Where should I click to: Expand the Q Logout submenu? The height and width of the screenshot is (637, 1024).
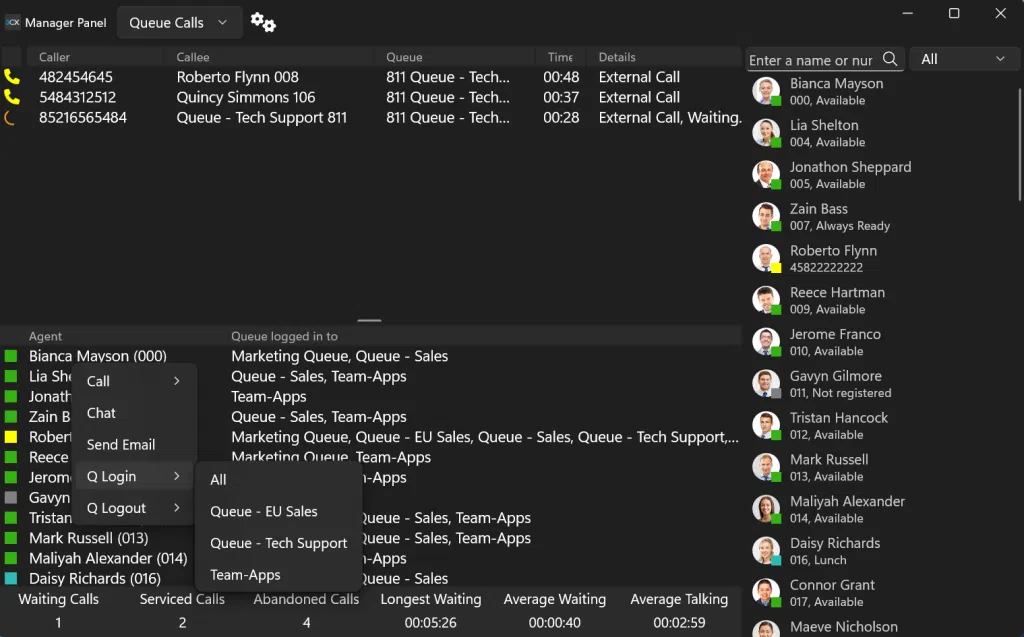(134, 508)
